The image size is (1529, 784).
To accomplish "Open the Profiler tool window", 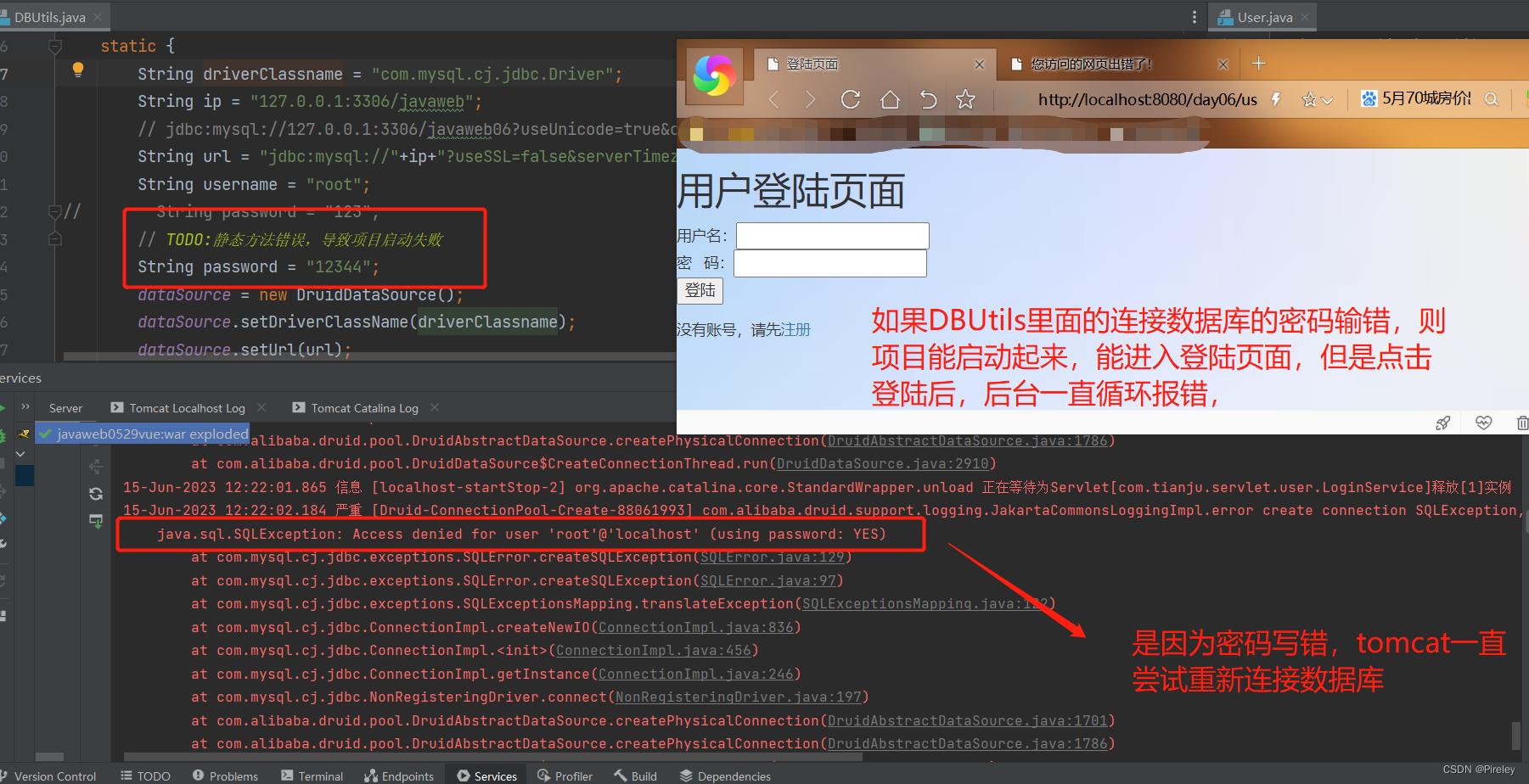I will click(565, 776).
